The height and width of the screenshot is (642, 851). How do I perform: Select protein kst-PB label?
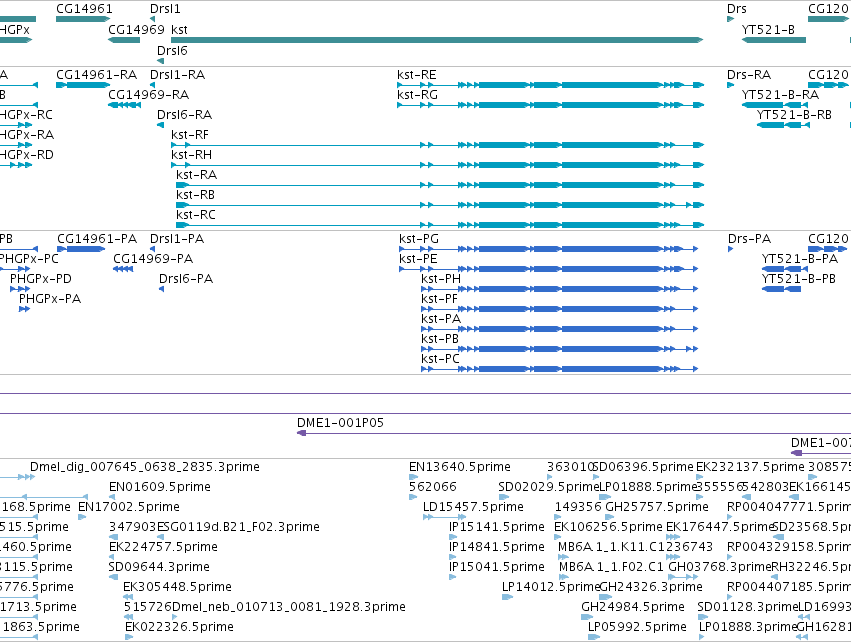click(440, 339)
